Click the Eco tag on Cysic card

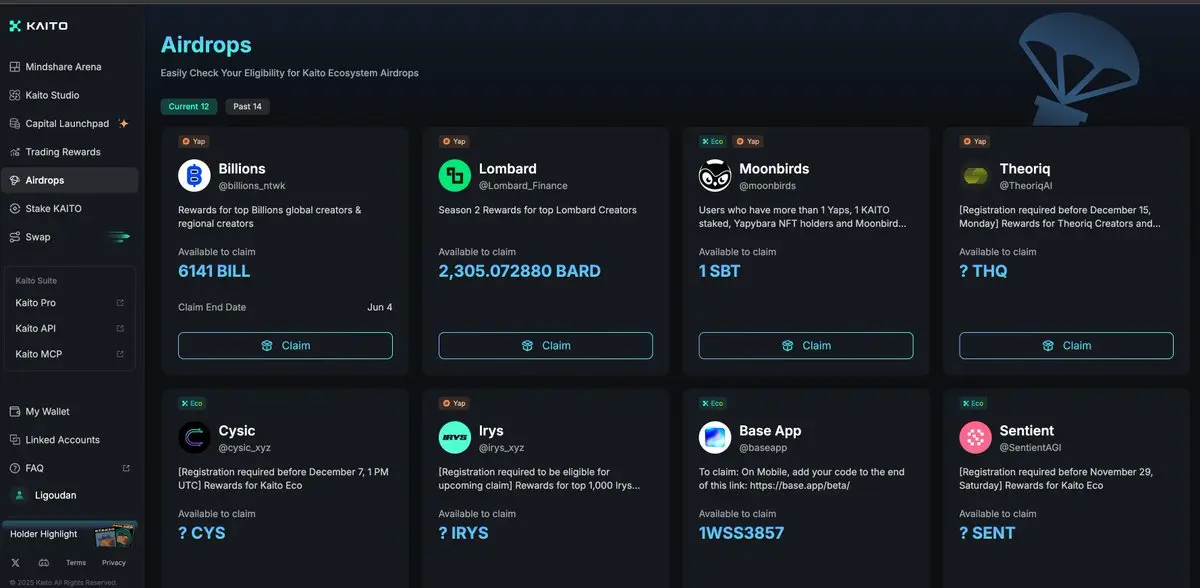[192, 403]
